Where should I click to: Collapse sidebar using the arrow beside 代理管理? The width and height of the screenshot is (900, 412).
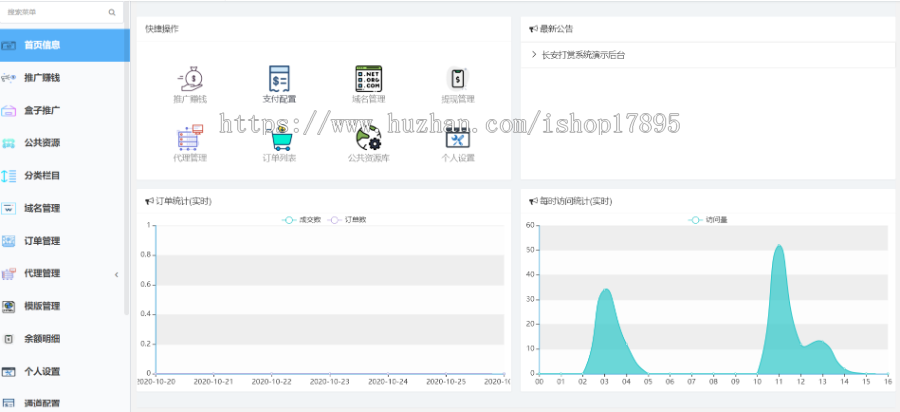(x=116, y=274)
